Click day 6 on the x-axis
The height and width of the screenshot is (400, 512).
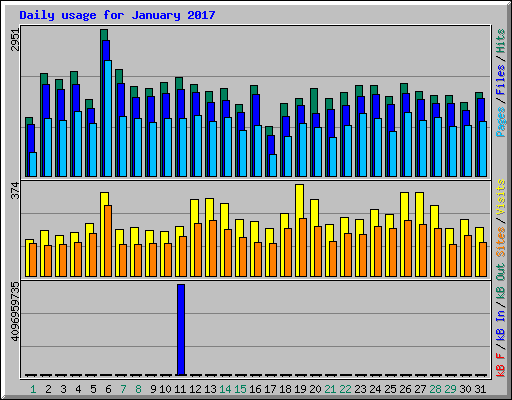(x=108, y=389)
